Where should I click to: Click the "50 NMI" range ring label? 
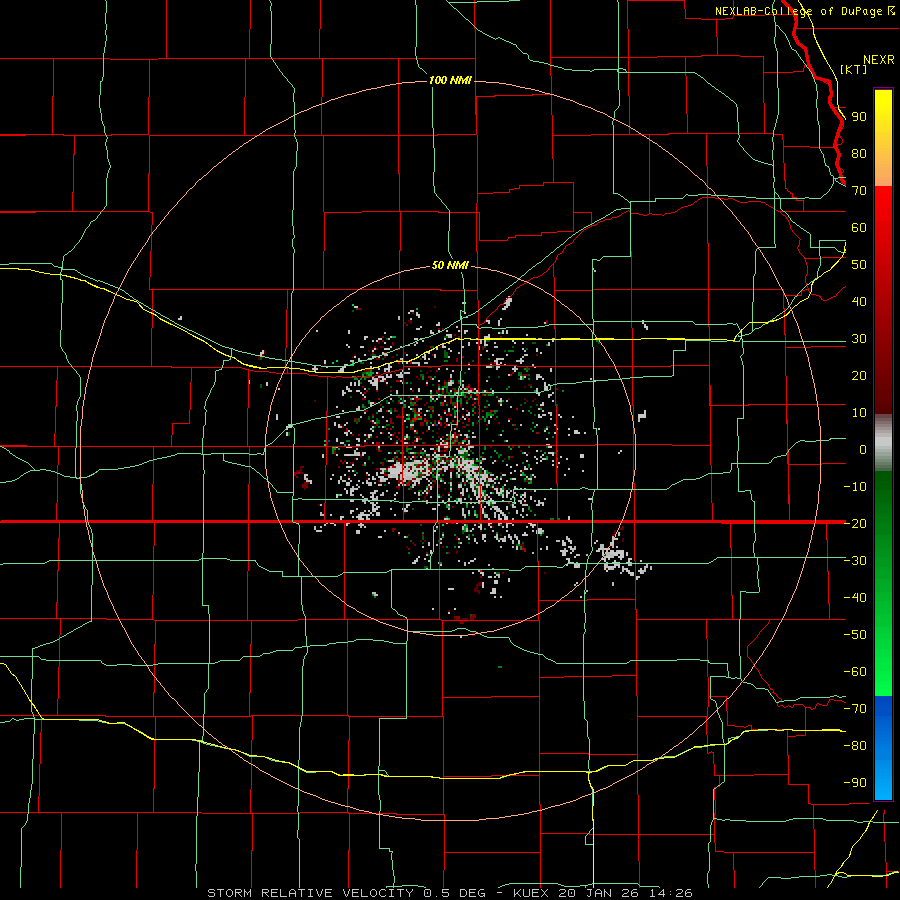click(x=450, y=265)
